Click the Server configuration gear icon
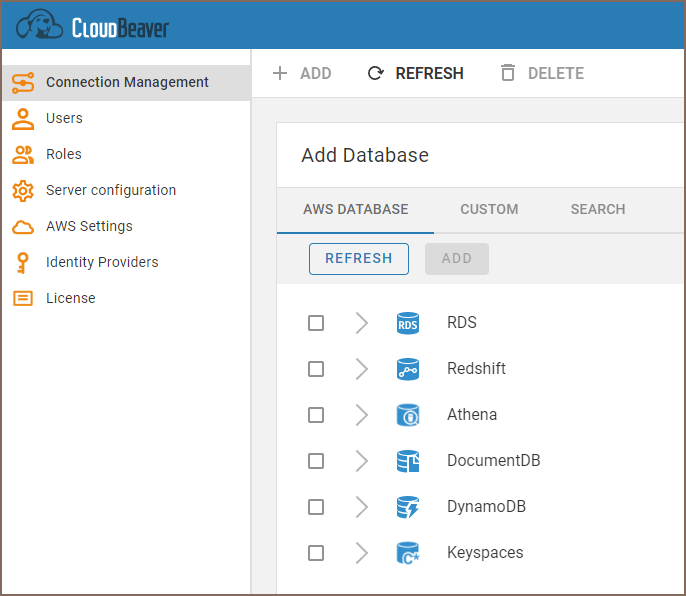686x596 pixels. (22, 190)
